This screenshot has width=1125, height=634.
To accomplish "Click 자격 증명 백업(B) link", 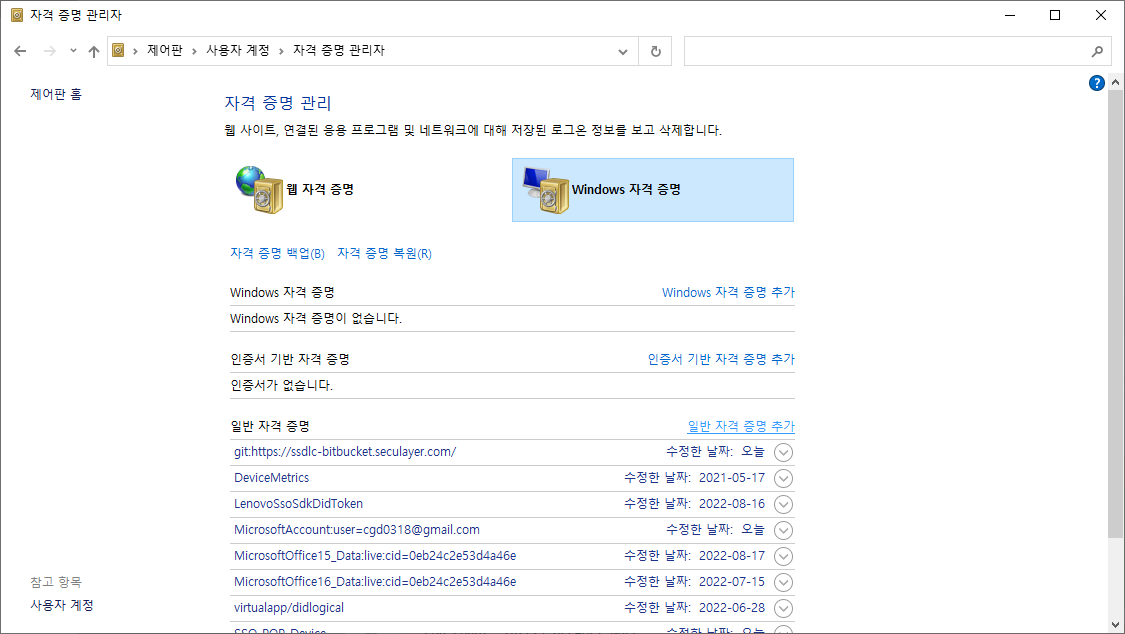I will 277,253.
